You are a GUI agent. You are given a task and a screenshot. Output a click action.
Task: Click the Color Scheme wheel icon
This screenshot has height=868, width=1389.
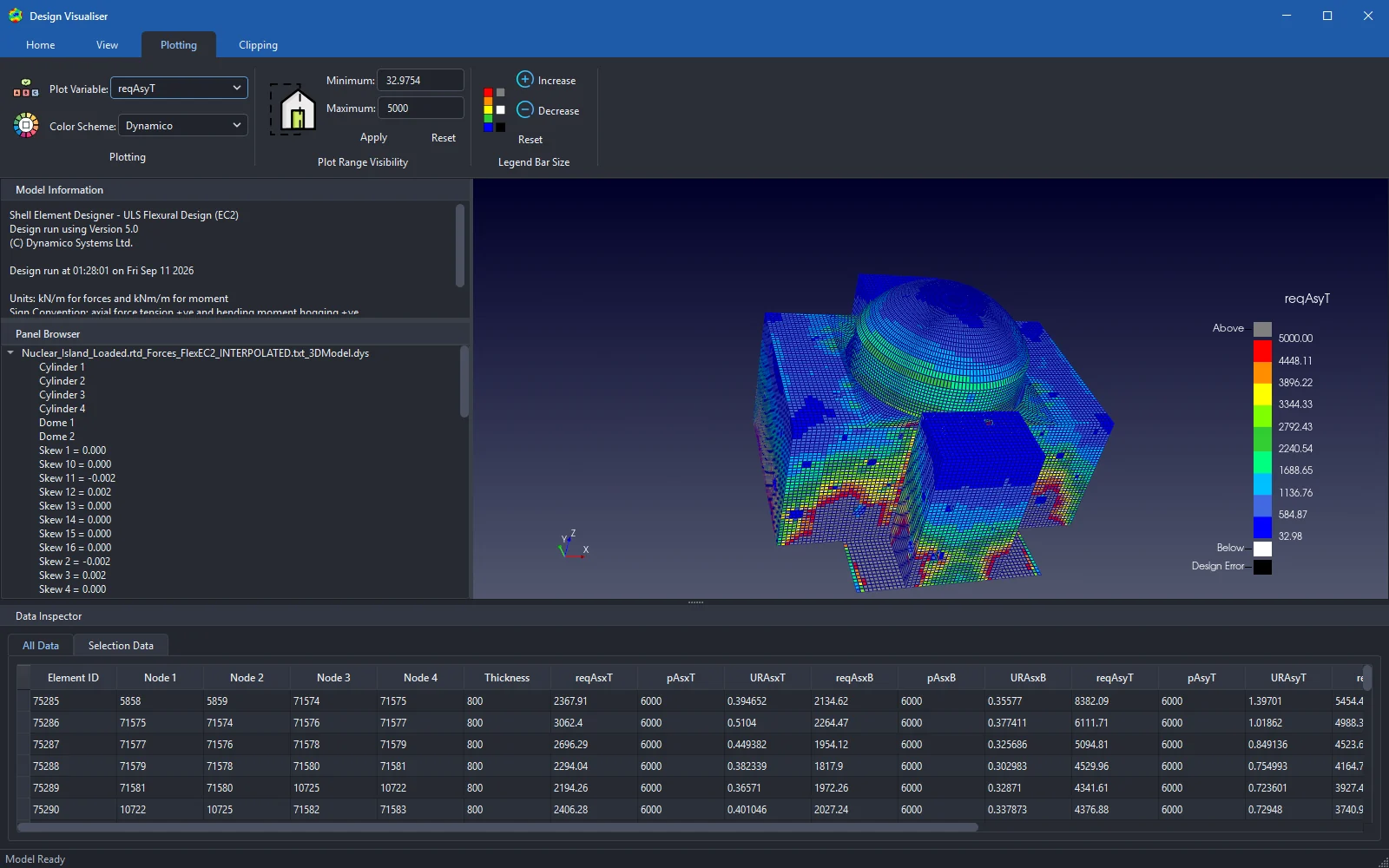click(26, 125)
